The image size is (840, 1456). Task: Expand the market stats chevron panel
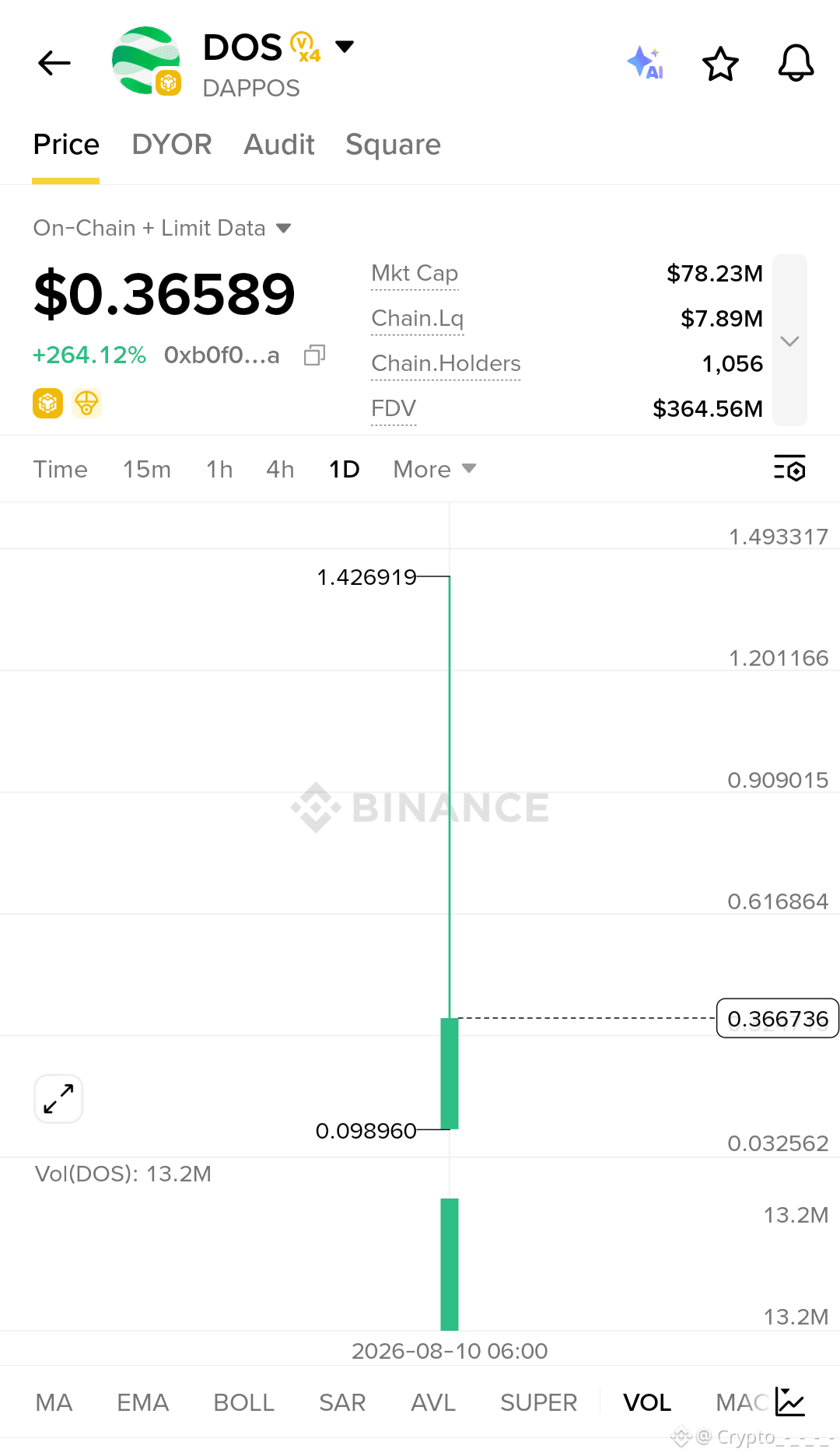pos(789,341)
